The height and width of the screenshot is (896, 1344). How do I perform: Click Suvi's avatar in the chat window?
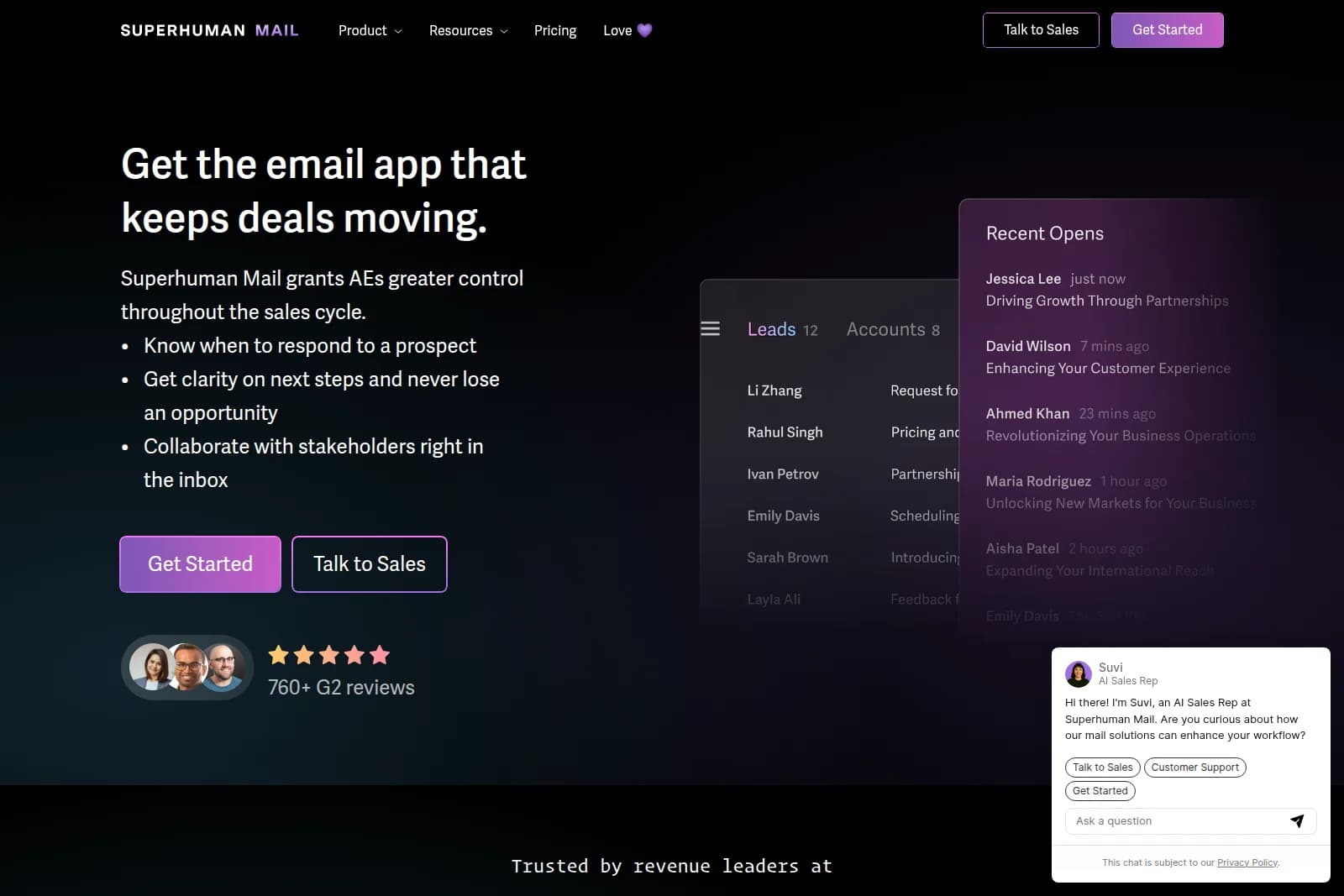1079,673
